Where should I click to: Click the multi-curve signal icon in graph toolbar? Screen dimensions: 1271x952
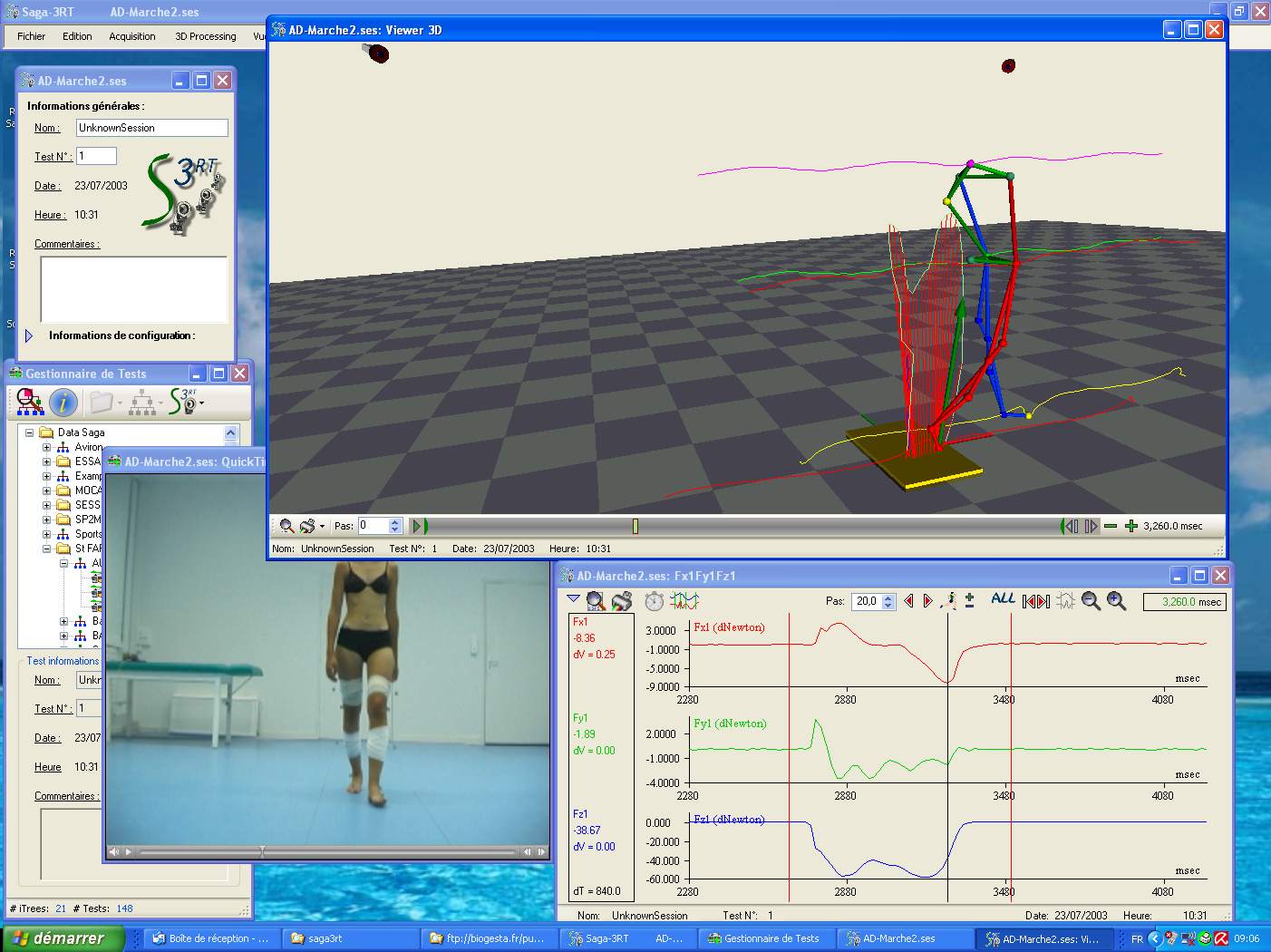point(684,600)
